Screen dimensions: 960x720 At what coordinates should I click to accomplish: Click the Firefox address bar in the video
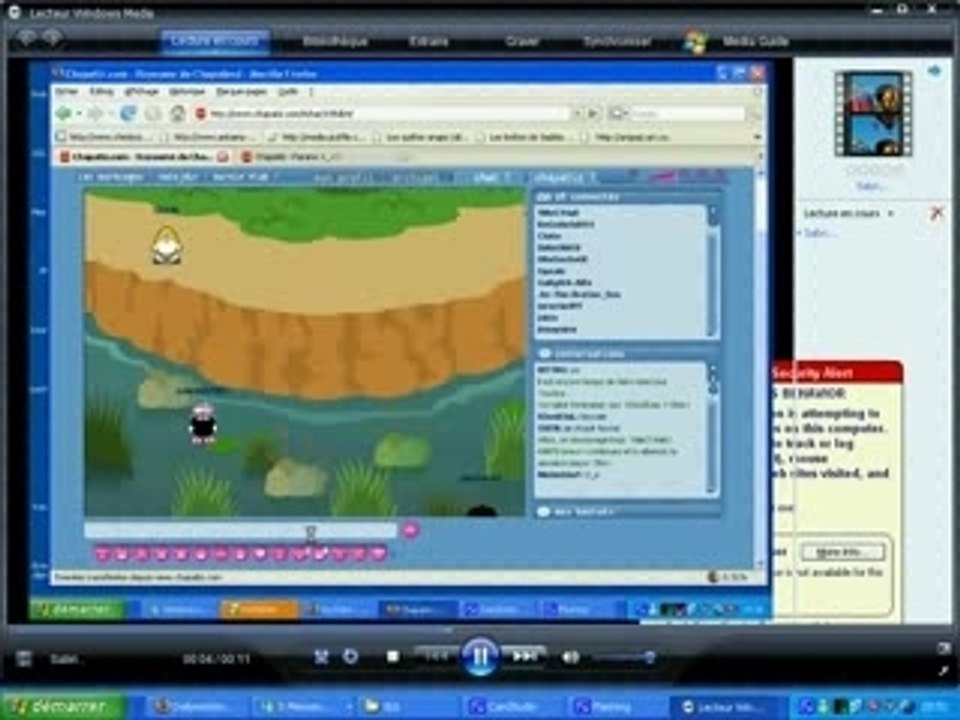(384, 113)
